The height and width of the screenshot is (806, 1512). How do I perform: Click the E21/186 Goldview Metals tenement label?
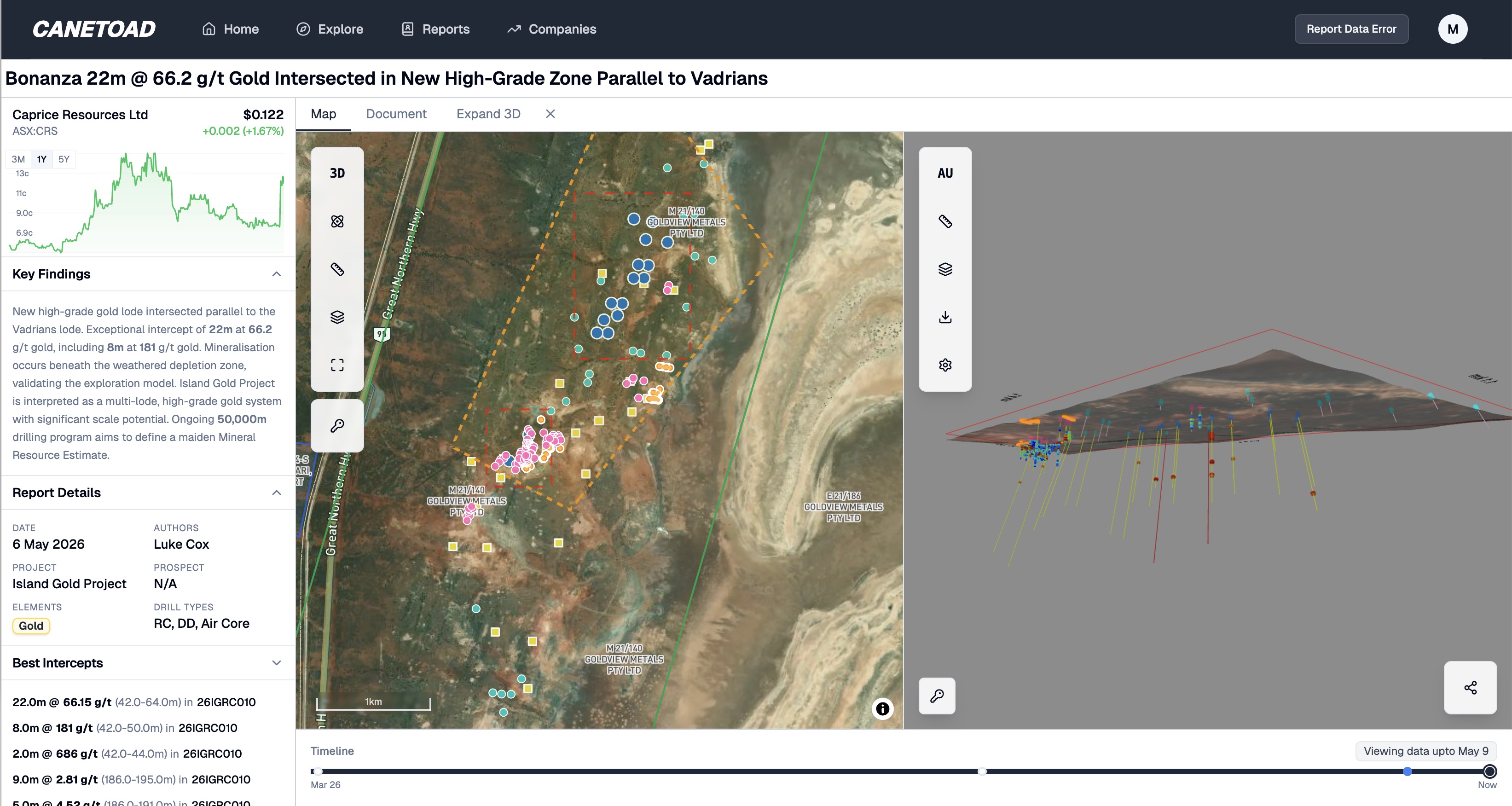(x=844, y=507)
